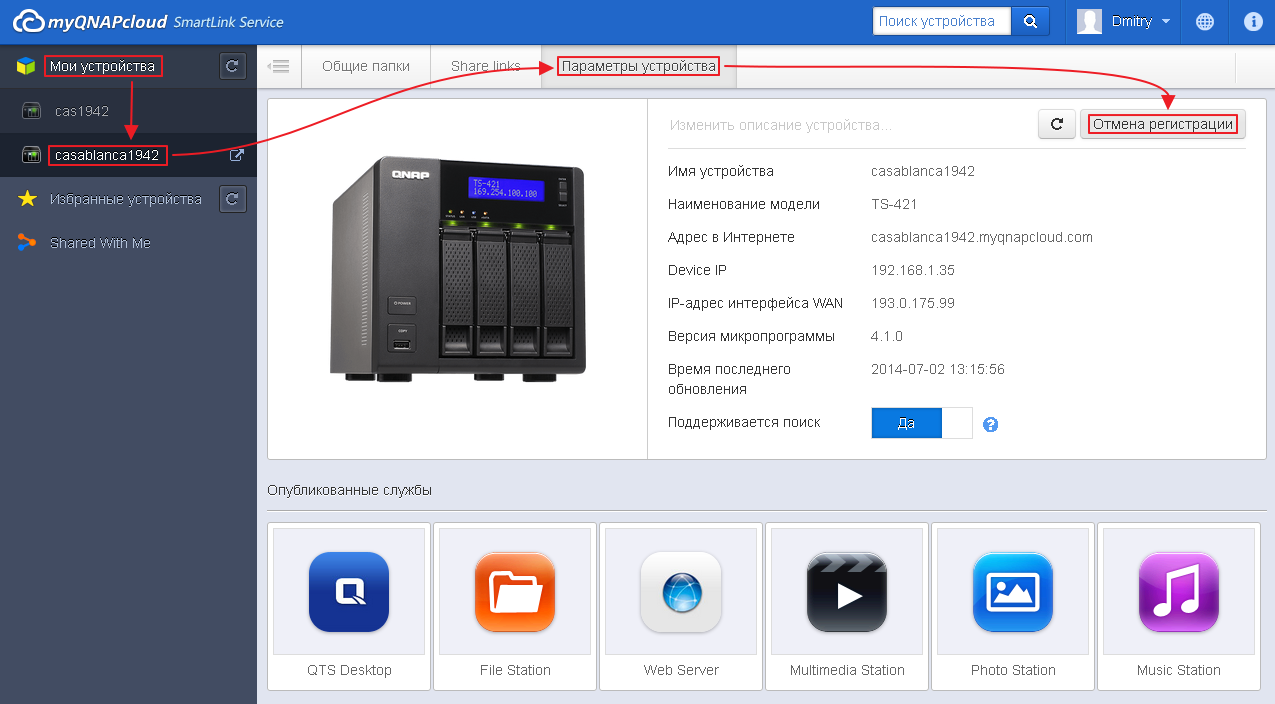Click the search magnifier button
Screen dimensions: 1275x704
click(x=1030, y=21)
